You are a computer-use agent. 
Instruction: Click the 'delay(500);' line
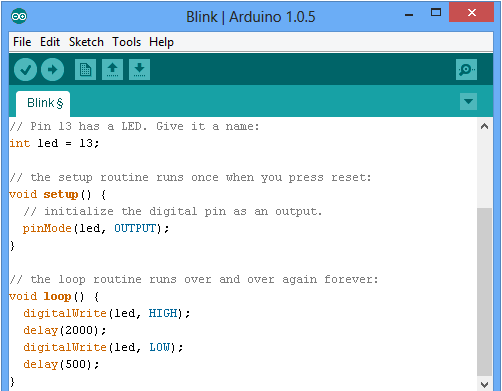(x=61, y=364)
